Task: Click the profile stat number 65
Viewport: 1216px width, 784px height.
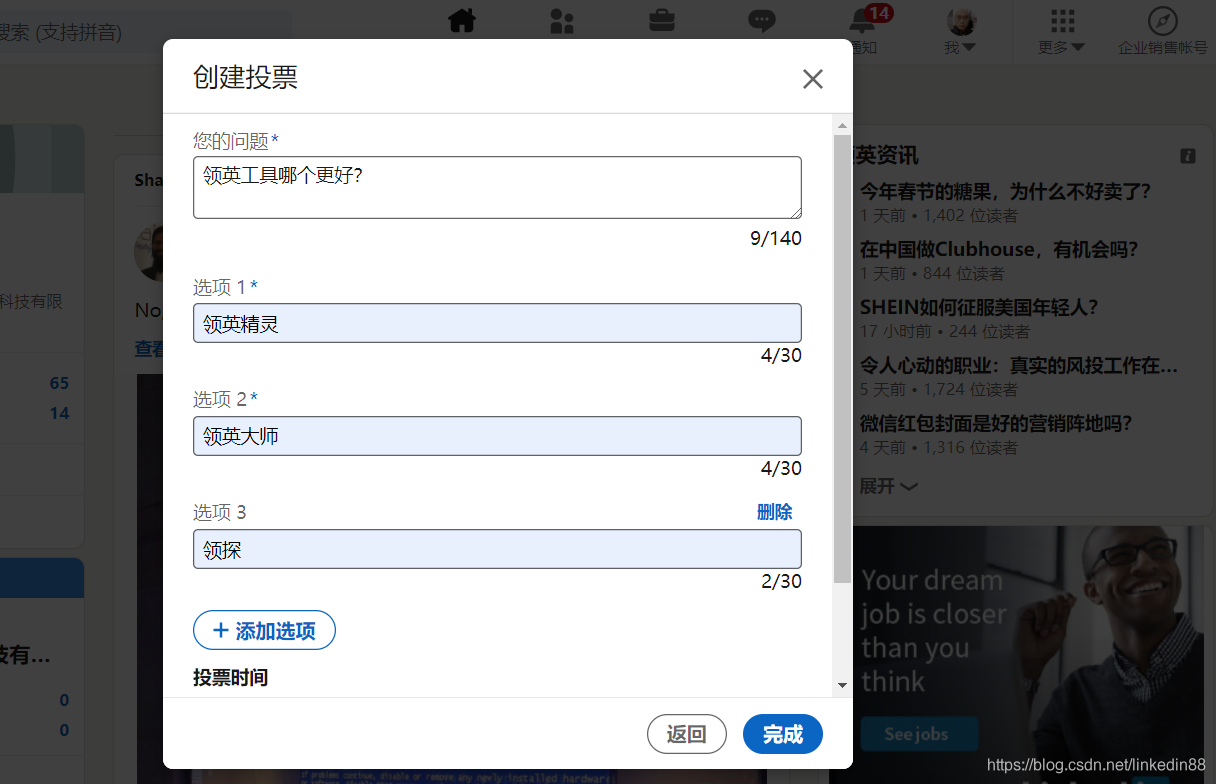Action: [x=59, y=383]
